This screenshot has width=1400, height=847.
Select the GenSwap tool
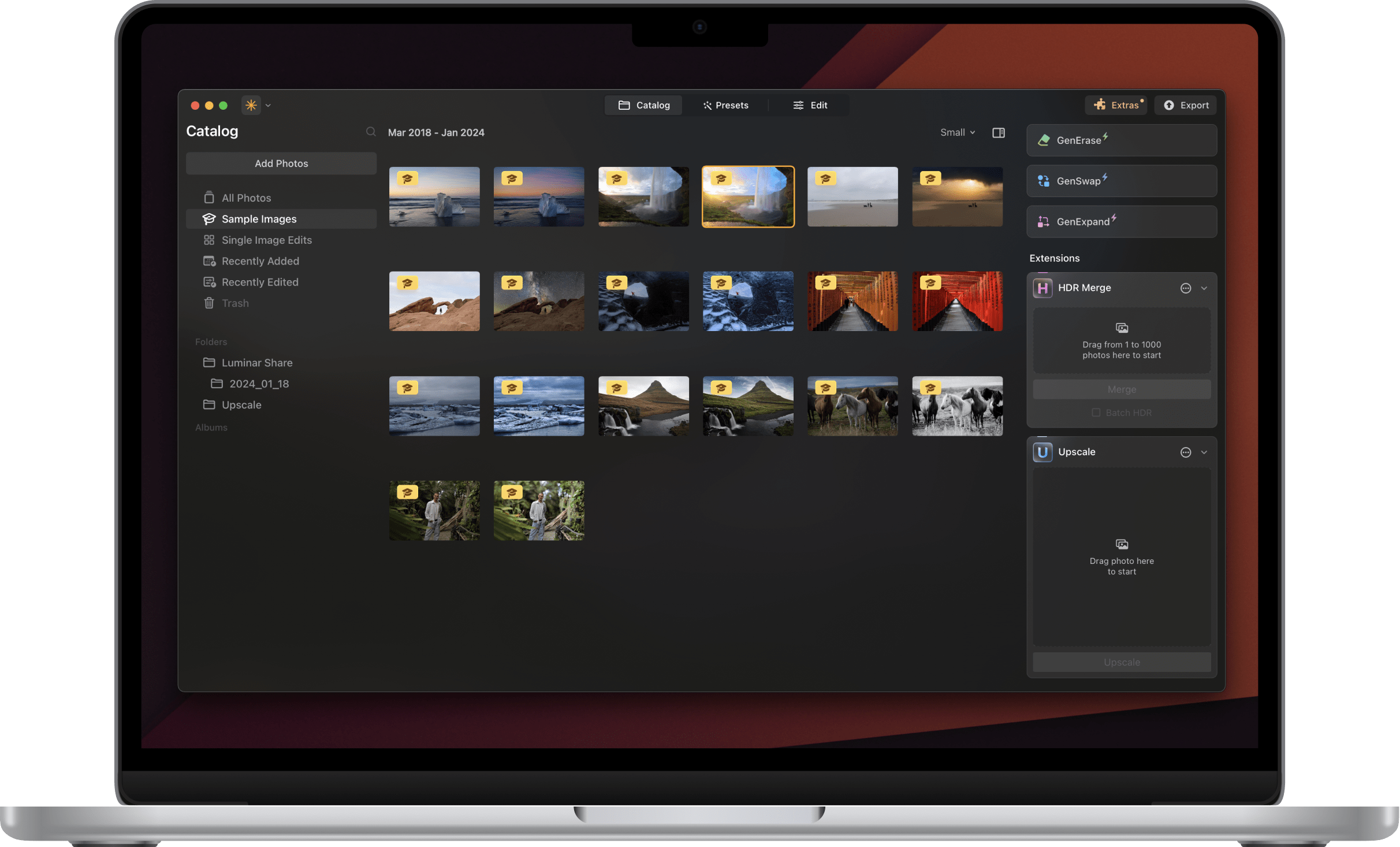[x=1121, y=180]
